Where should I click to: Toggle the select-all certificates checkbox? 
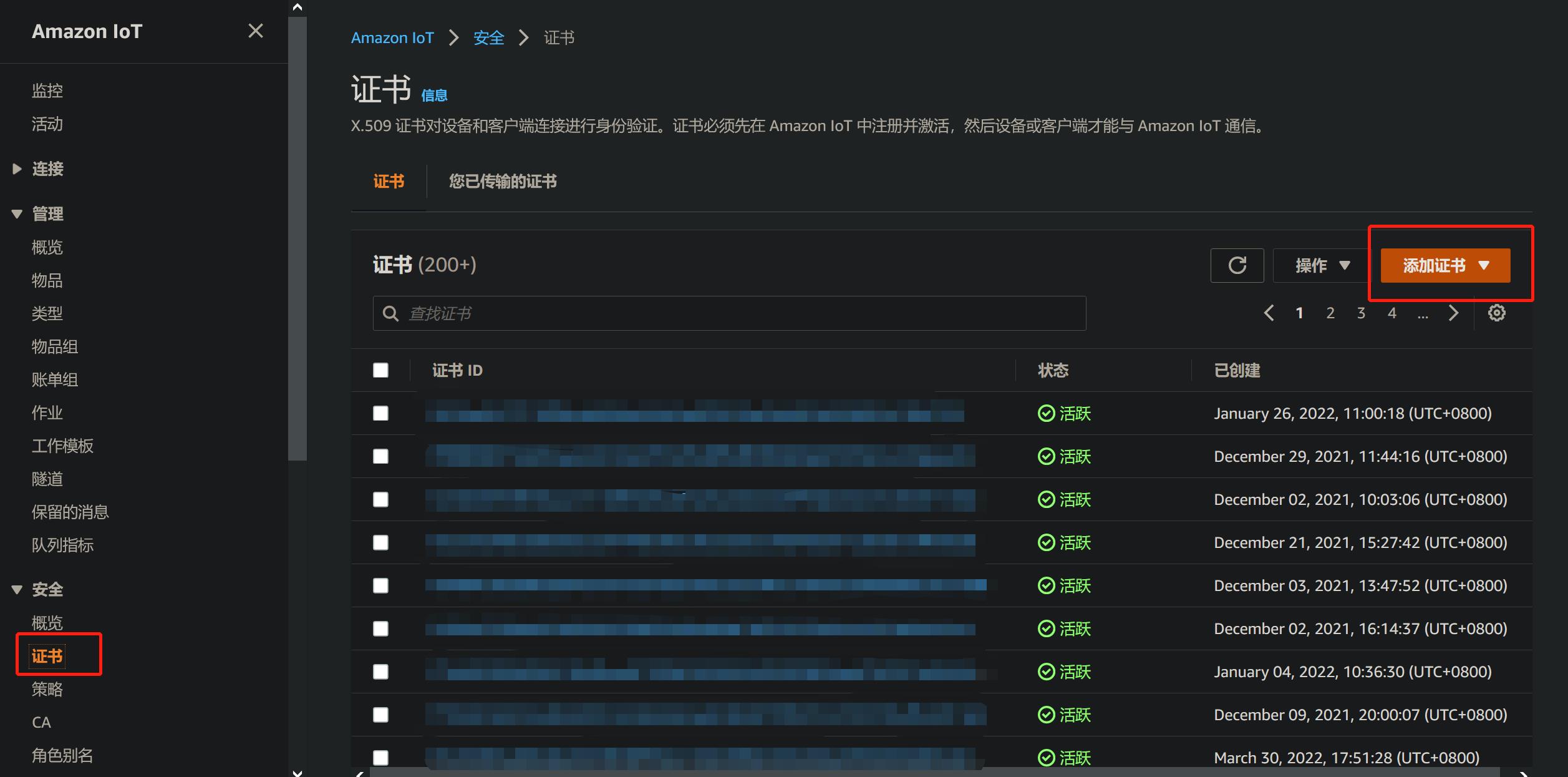pyautogui.click(x=380, y=370)
